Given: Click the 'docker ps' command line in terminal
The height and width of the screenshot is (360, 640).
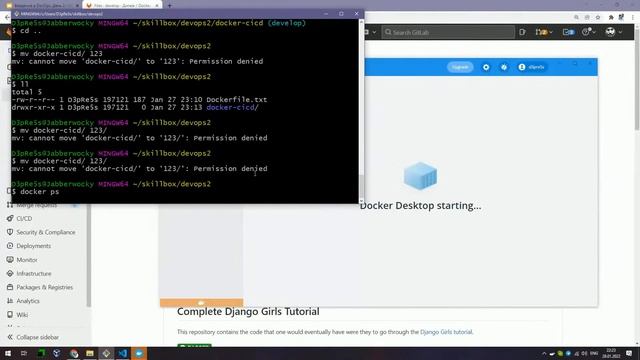Looking at the screenshot, I should [x=39, y=191].
